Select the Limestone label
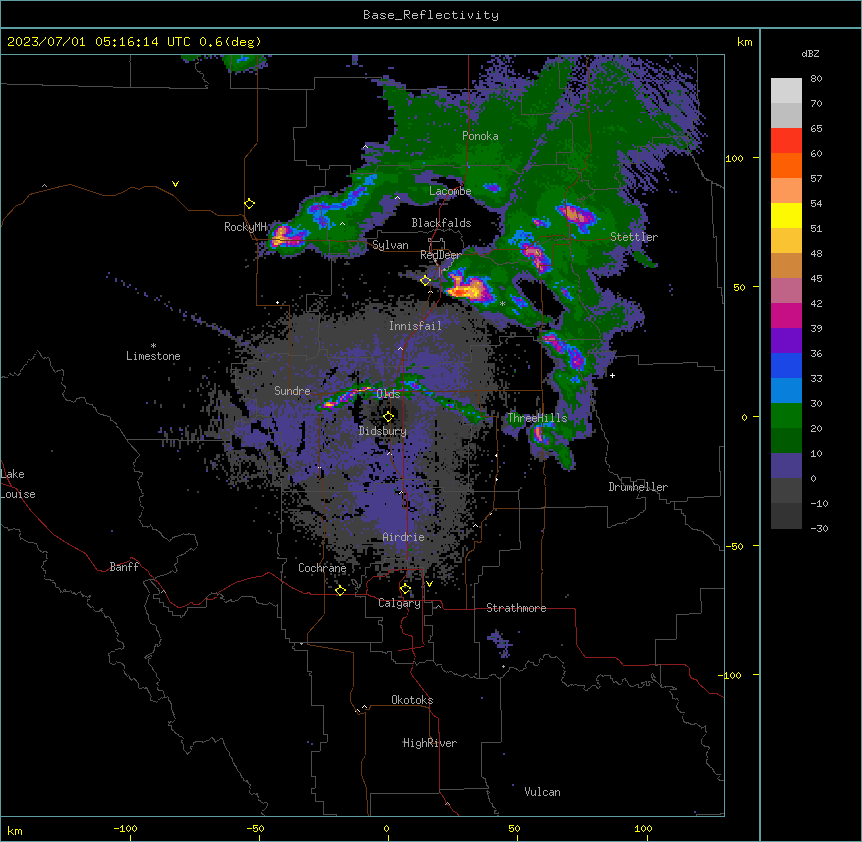862x842 pixels. coord(153,356)
